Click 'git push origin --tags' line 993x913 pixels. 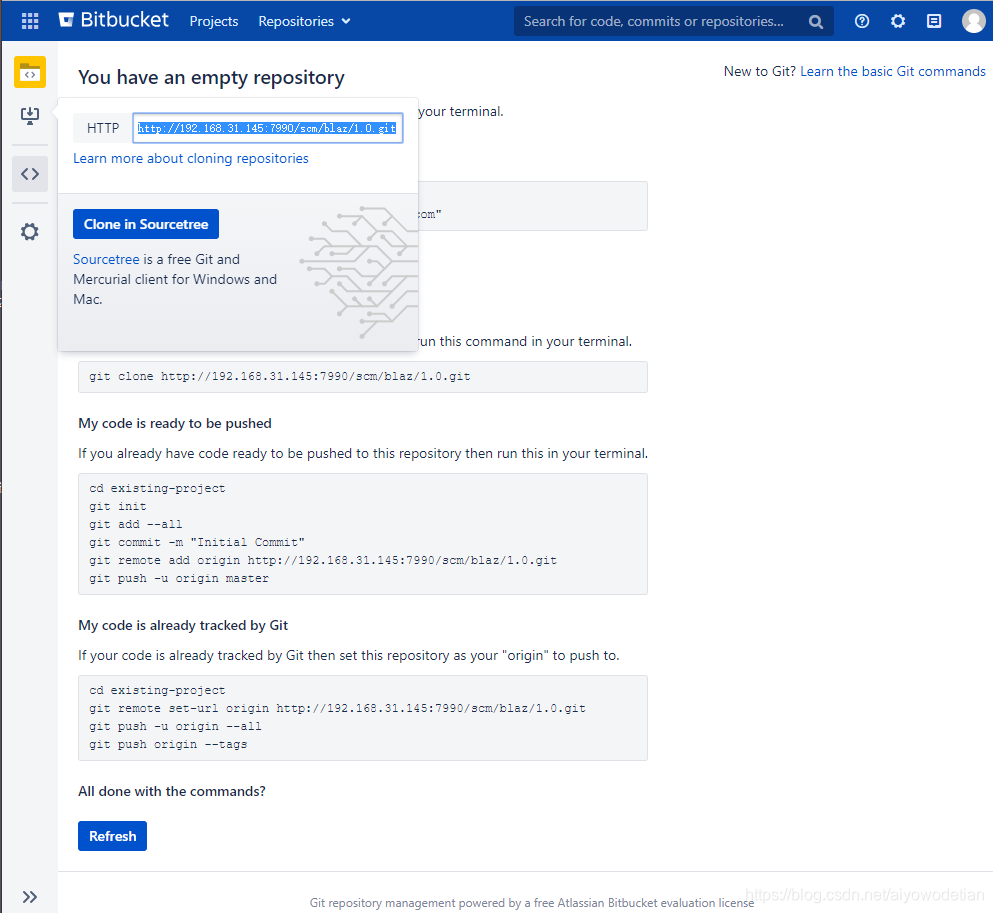click(x=168, y=744)
